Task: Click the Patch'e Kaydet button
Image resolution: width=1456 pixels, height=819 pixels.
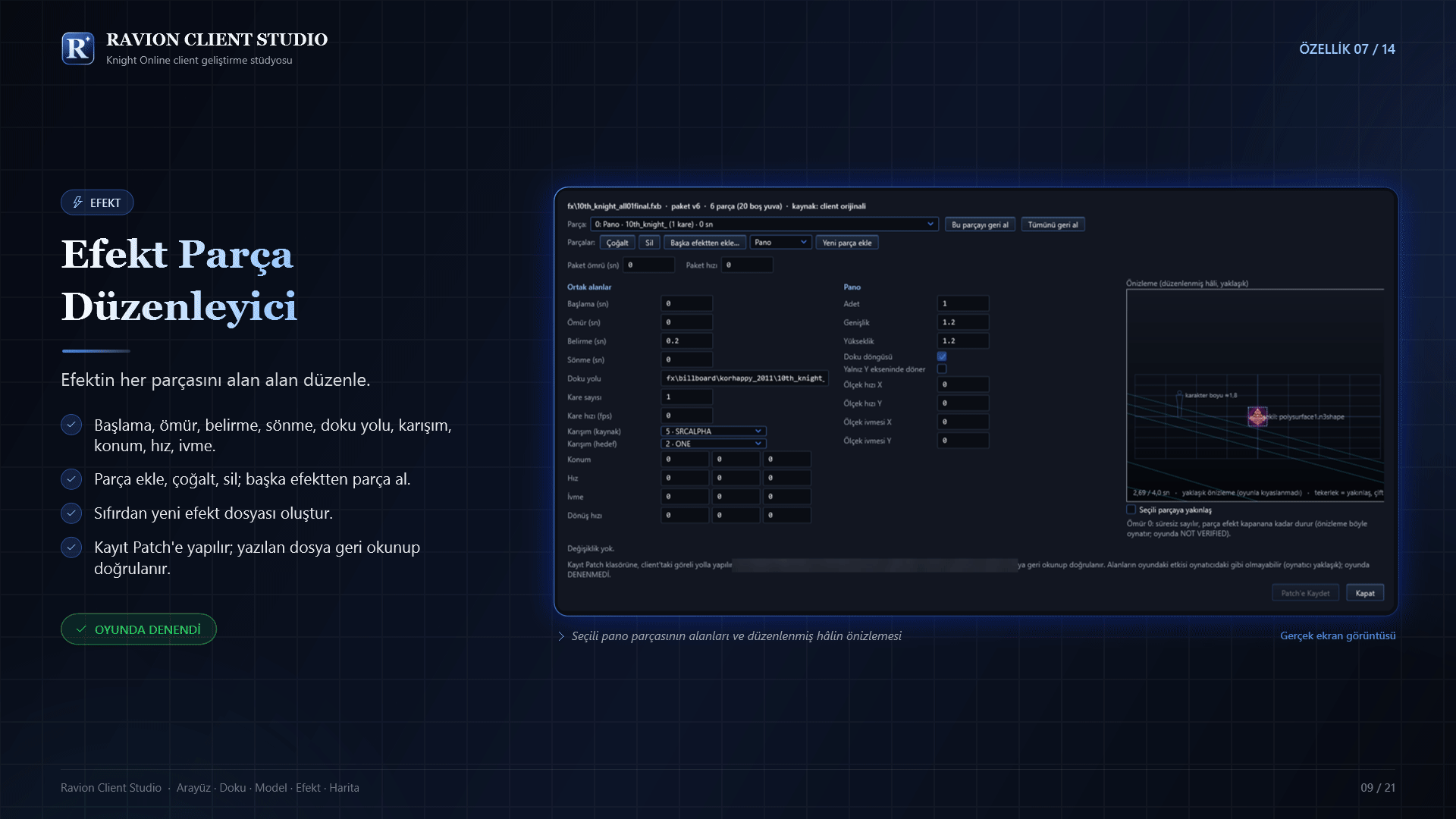Action: click(1305, 593)
